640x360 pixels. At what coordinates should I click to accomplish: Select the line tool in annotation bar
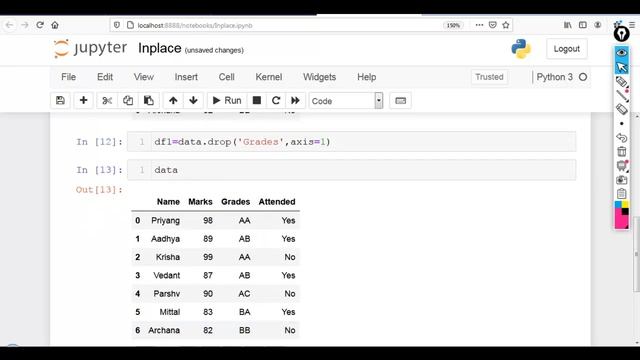pos(622,96)
